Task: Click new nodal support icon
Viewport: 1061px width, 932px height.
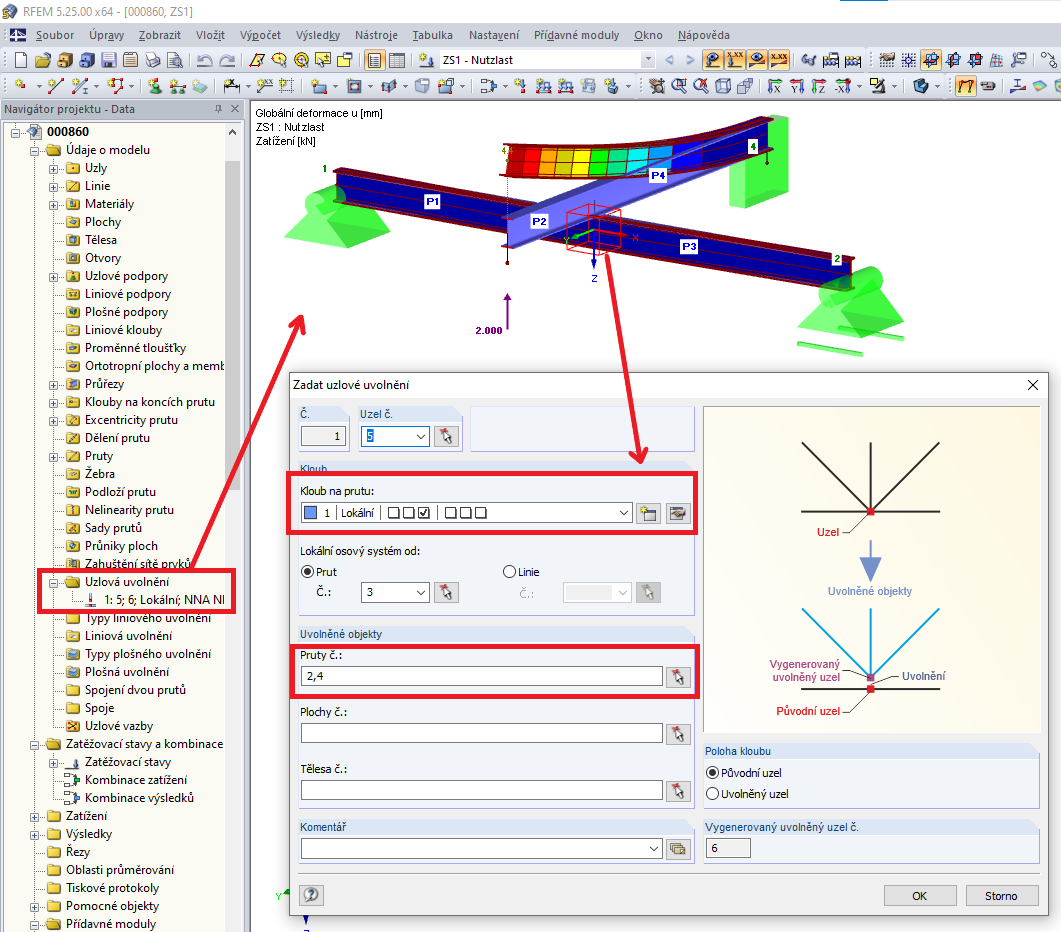Action: (155, 86)
